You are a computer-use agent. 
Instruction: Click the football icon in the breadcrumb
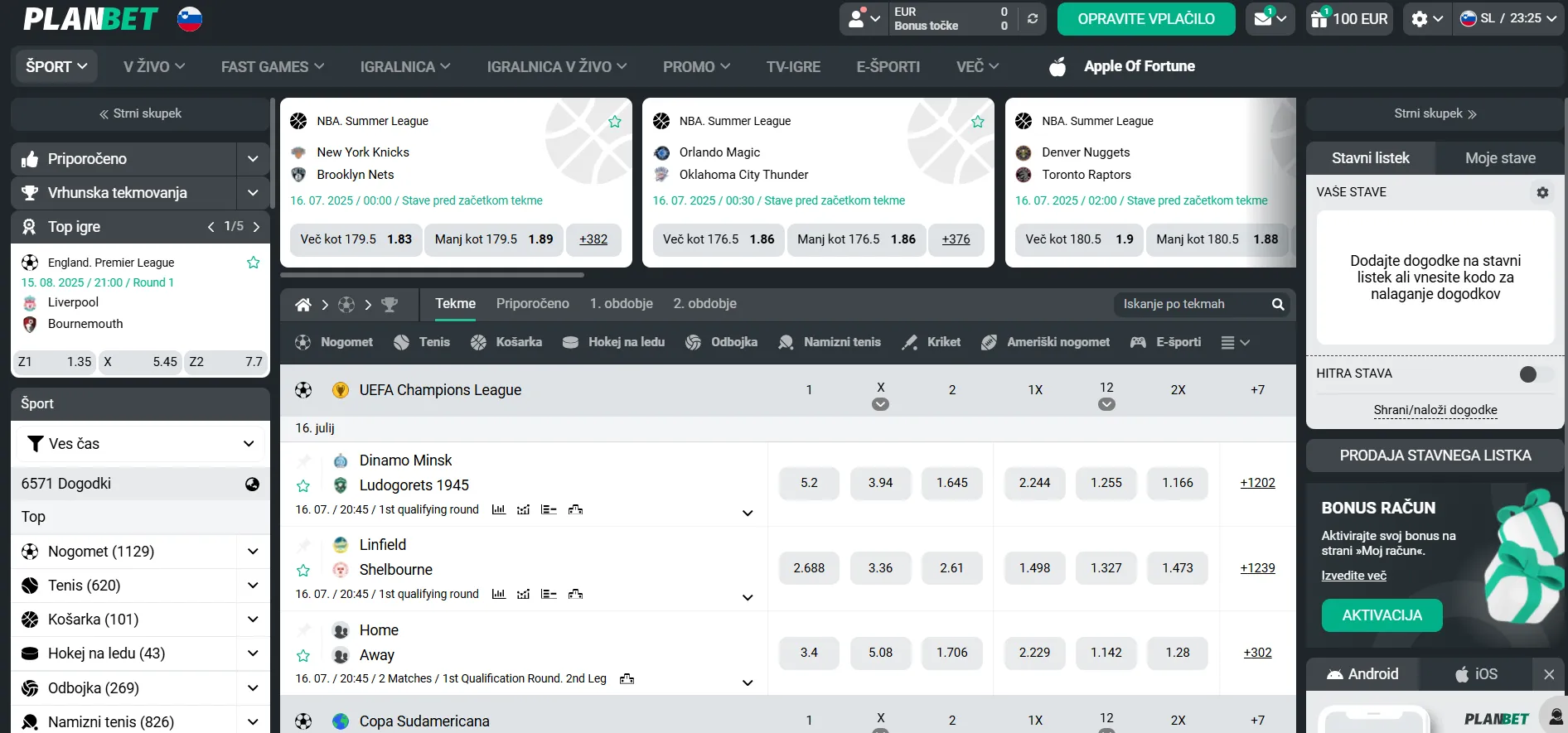[x=346, y=305]
